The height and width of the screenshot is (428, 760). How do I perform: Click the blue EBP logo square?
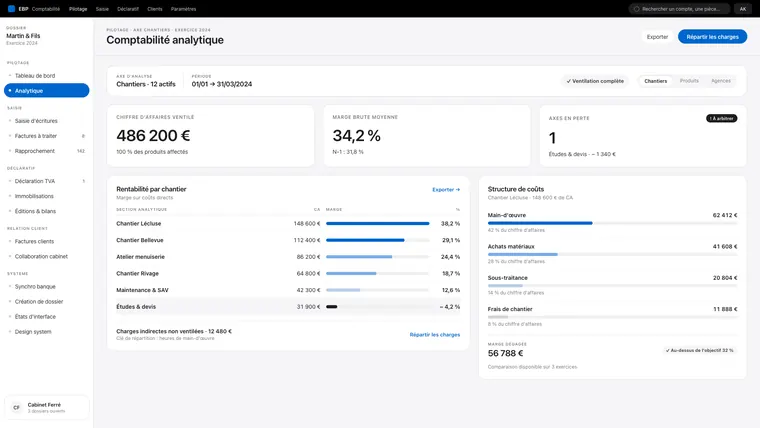pos(11,9)
